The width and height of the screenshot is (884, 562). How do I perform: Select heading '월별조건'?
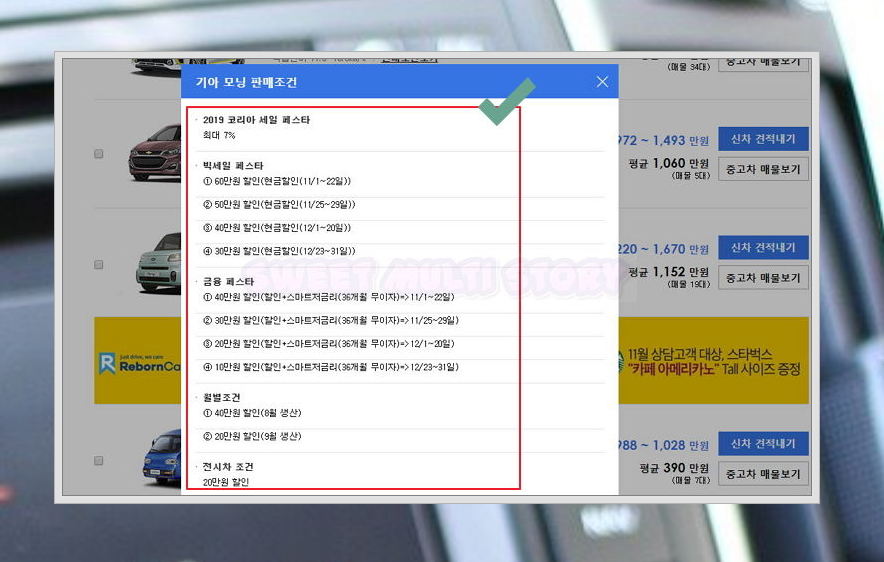coord(222,397)
